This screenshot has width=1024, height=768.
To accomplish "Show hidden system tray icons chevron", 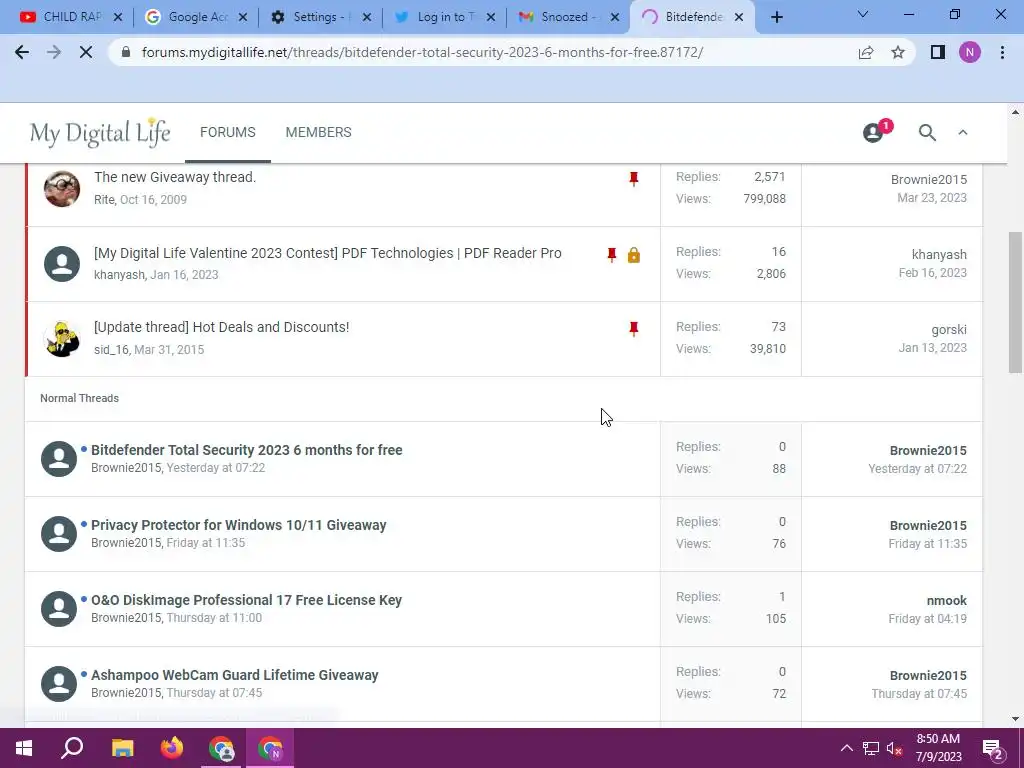I will pos(846,748).
